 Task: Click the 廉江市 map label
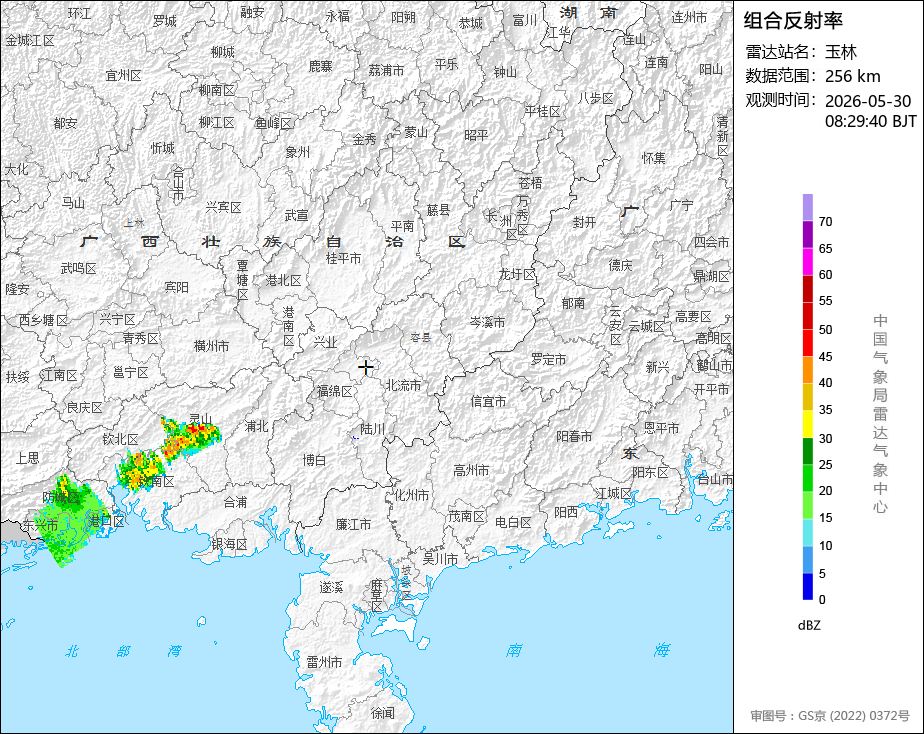(354, 524)
